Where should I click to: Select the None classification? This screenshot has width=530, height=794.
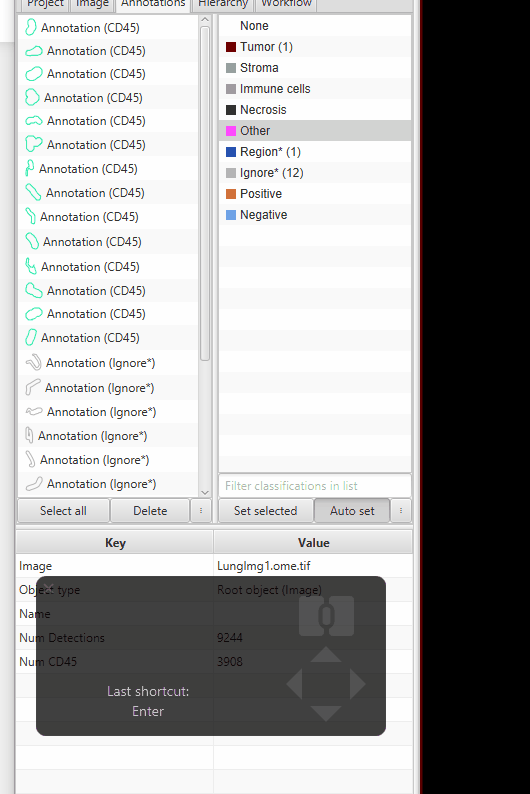(x=315, y=26)
